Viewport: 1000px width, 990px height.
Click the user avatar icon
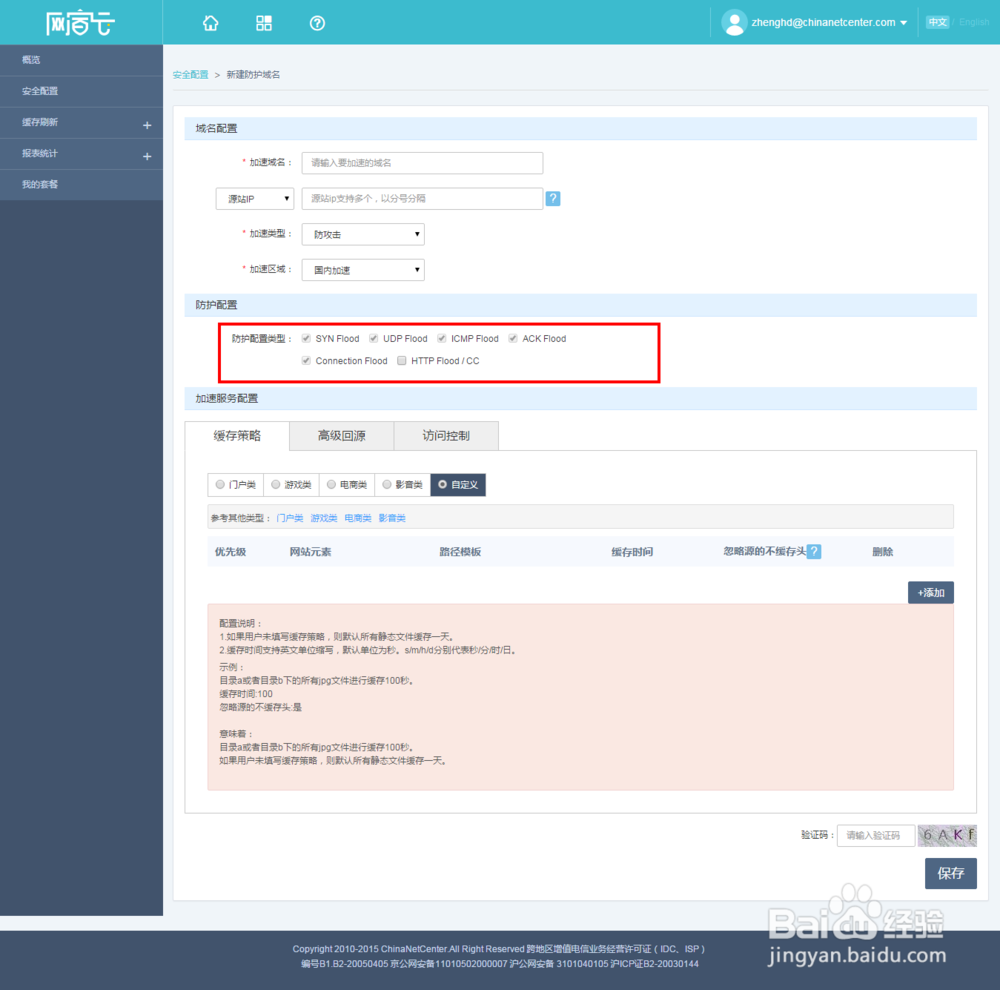[x=734, y=23]
